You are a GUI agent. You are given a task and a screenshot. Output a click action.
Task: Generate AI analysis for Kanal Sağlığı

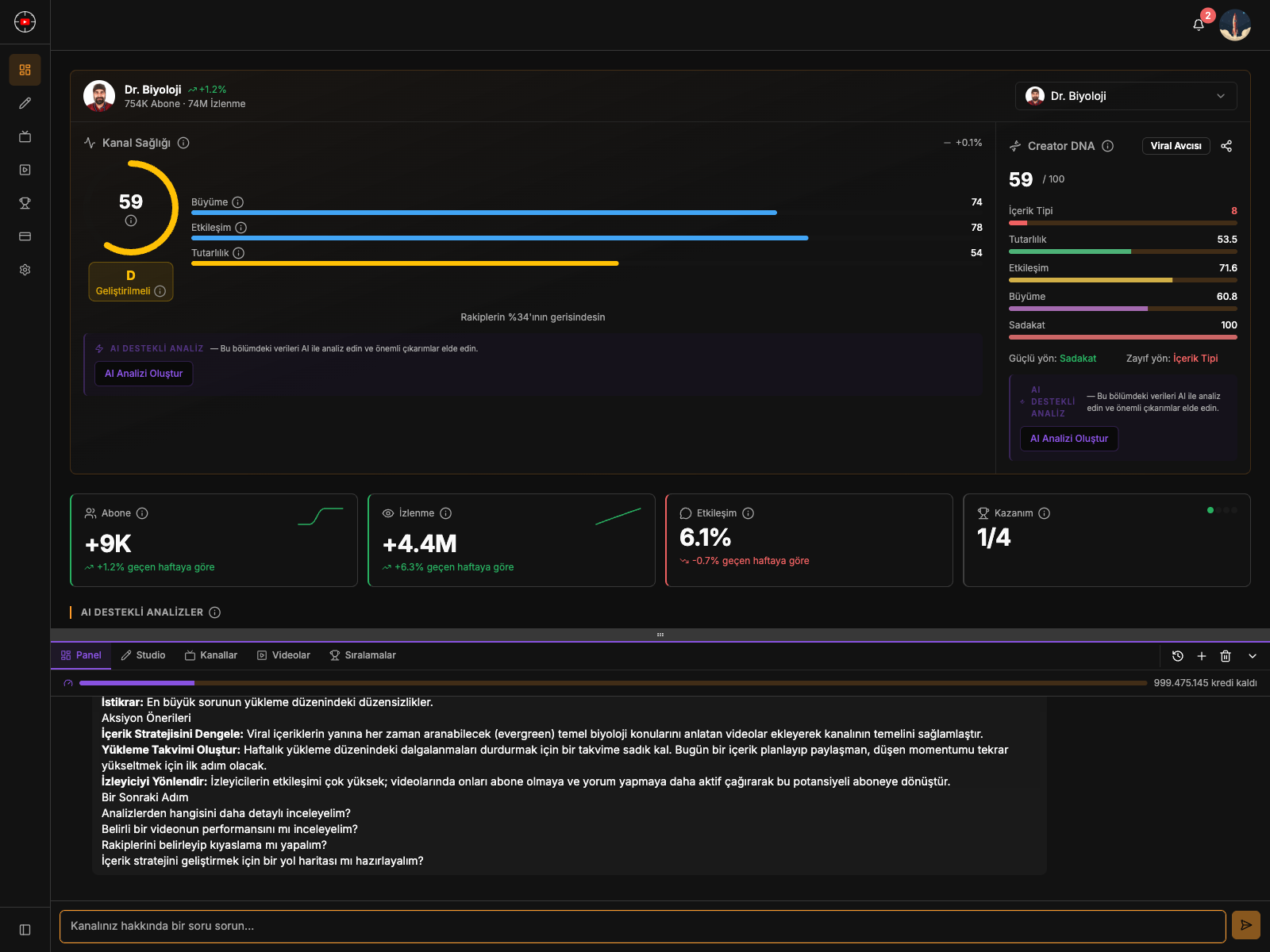(x=144, y=374)
